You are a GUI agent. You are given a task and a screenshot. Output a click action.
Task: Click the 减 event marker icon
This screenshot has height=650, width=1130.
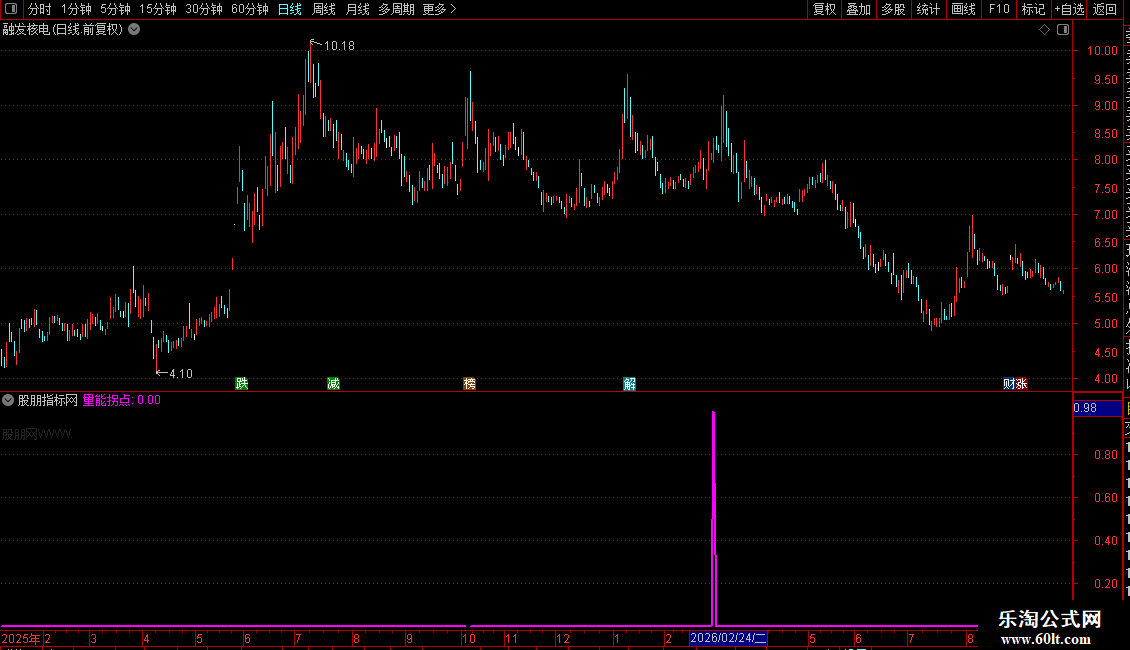[333, 383]
